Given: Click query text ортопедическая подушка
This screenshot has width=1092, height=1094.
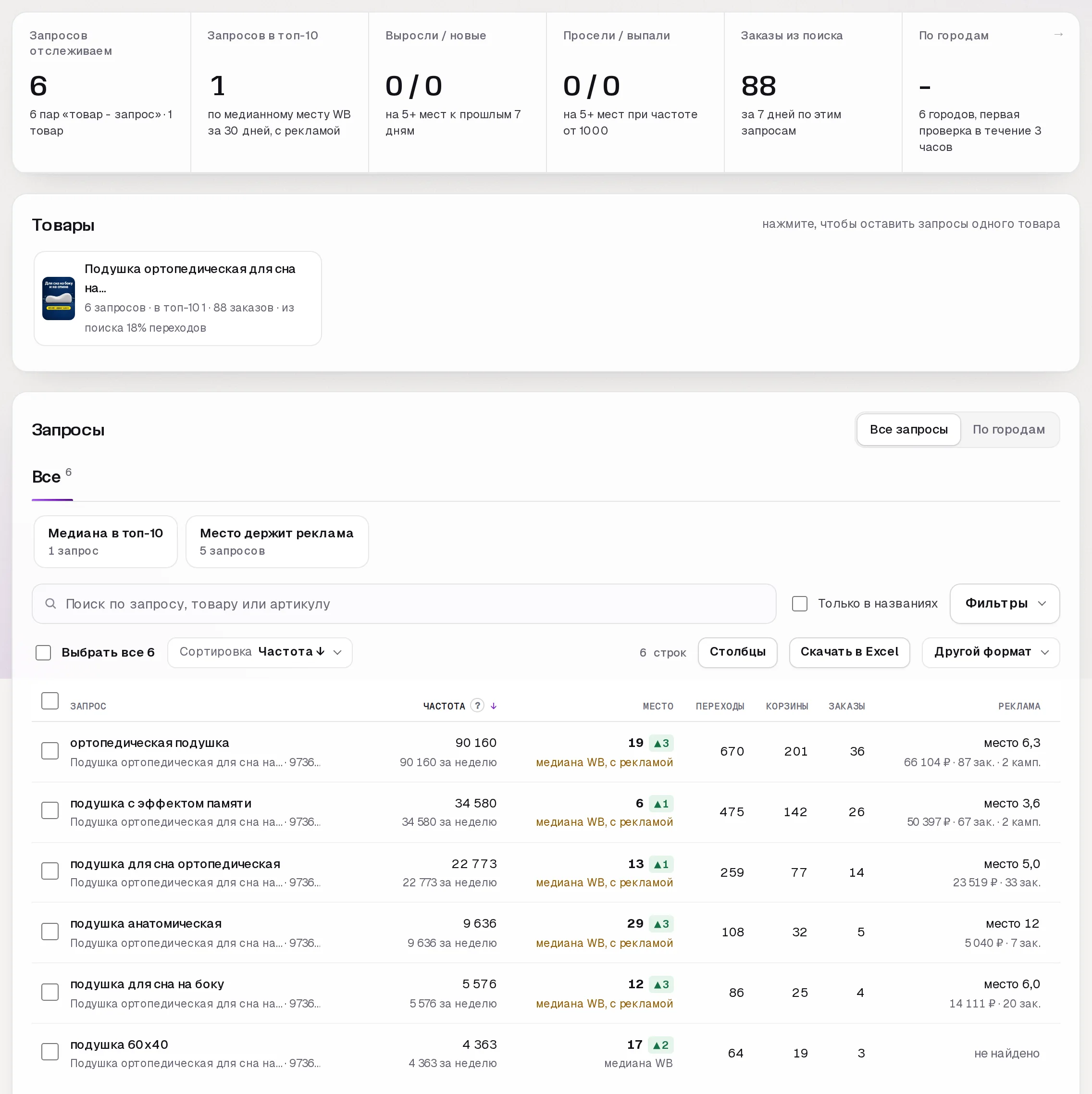Looking at the screenshot, I should (x=149, y=742).
